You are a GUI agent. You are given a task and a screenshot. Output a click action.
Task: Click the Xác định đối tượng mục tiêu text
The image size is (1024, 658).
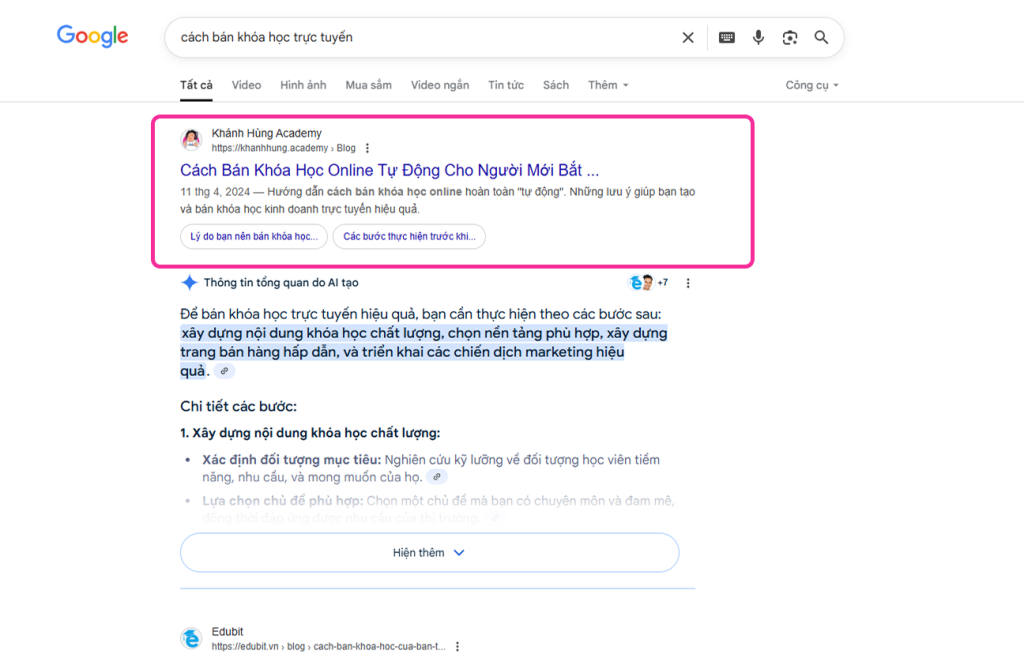tap(291, 460)
